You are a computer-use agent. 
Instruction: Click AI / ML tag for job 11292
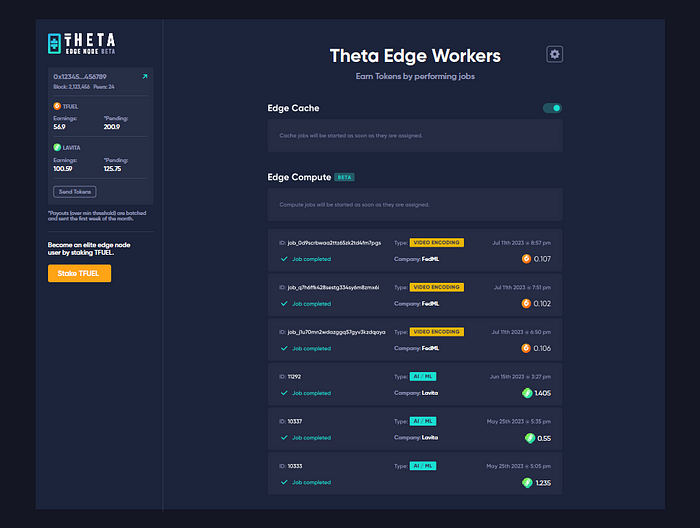pos(423,376)
